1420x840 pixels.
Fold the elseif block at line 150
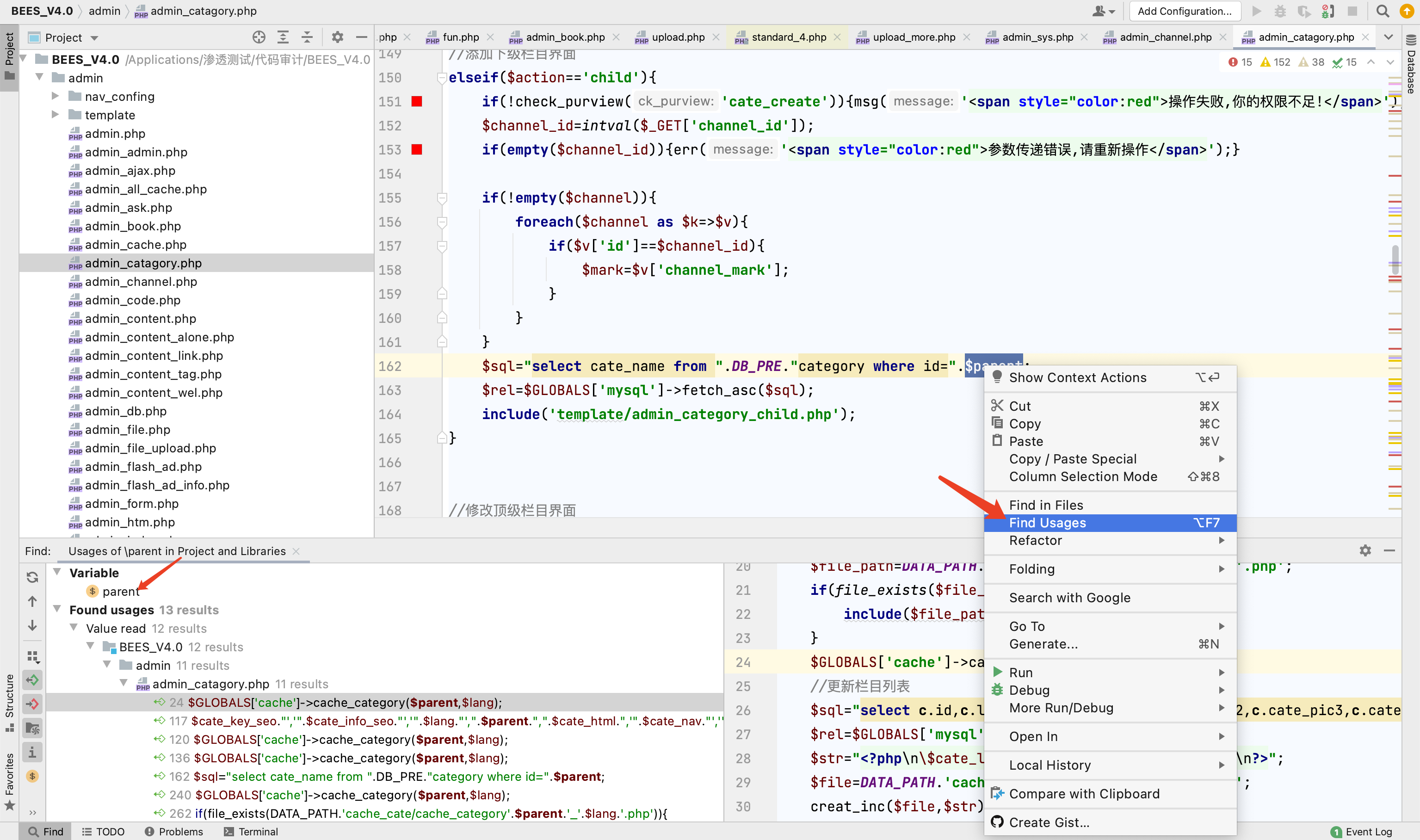pyautogui.click(x=442, y=78)
